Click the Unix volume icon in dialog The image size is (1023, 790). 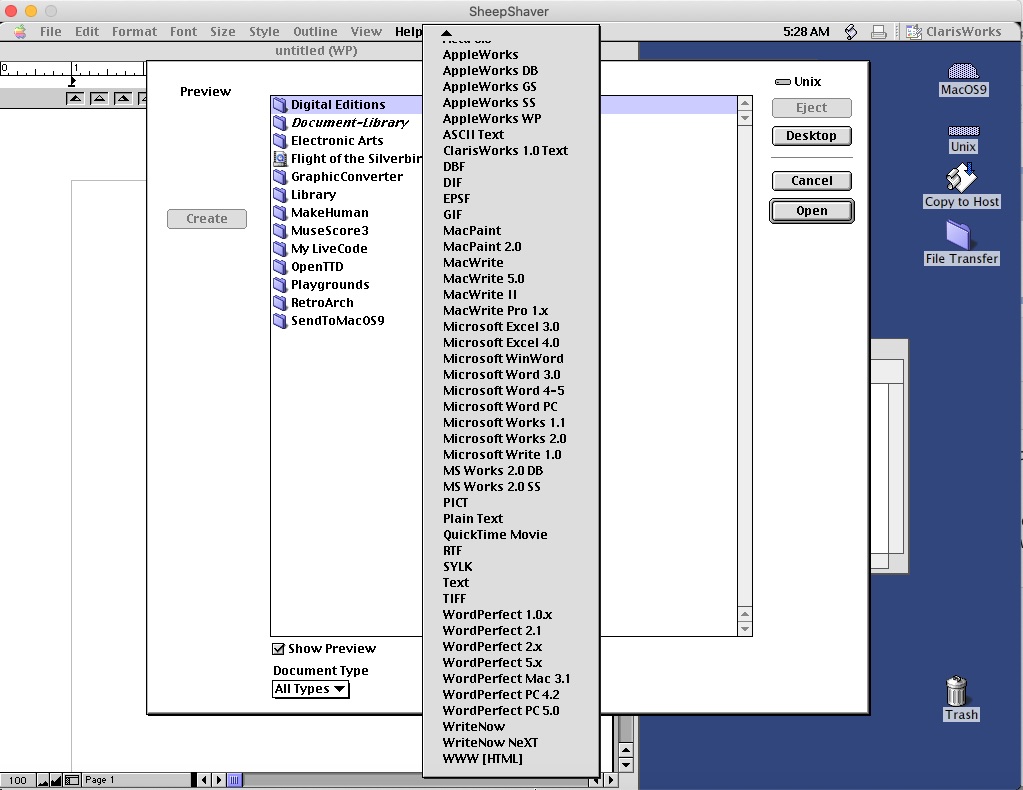point(782,82)
